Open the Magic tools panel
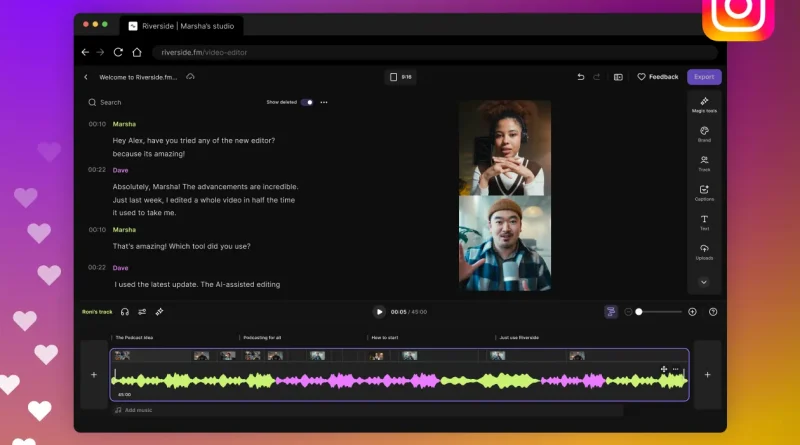The image size is (800, 445). 704,105
